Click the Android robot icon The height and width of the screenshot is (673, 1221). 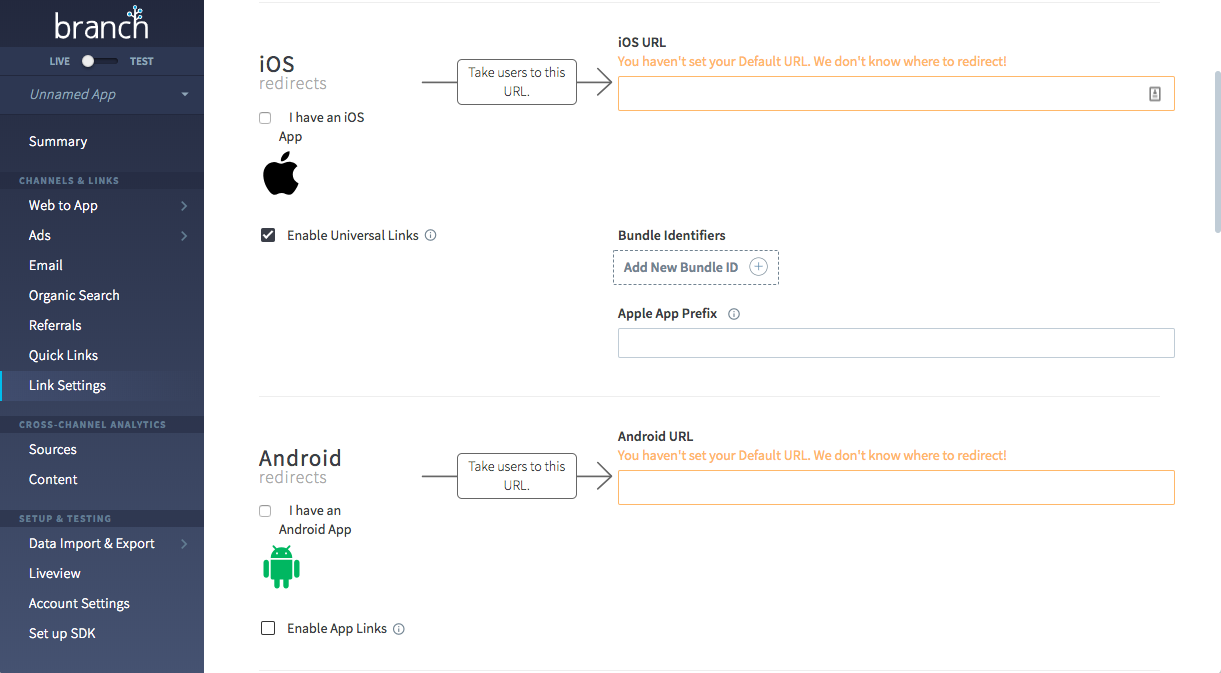(281, 567)
